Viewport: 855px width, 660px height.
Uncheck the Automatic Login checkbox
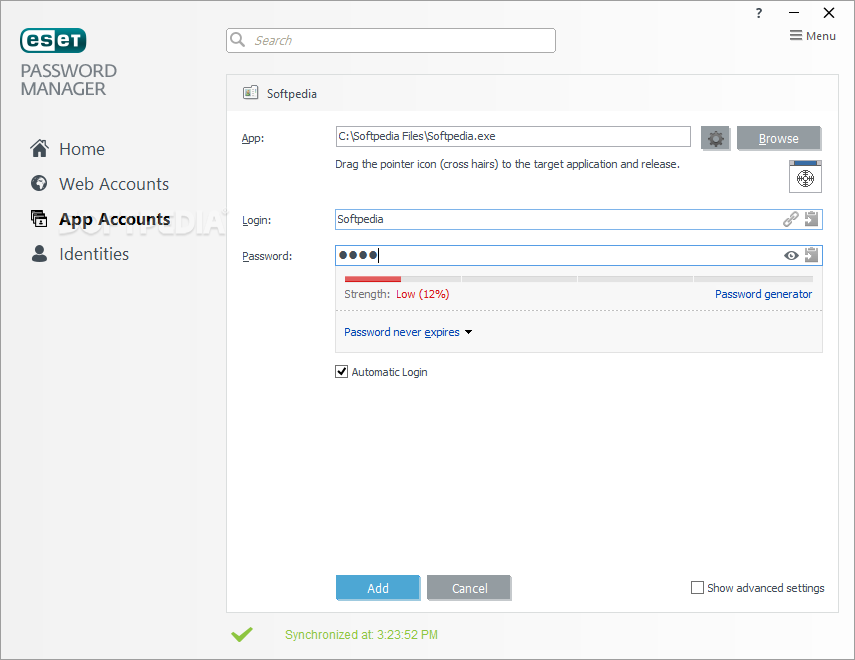341,371
